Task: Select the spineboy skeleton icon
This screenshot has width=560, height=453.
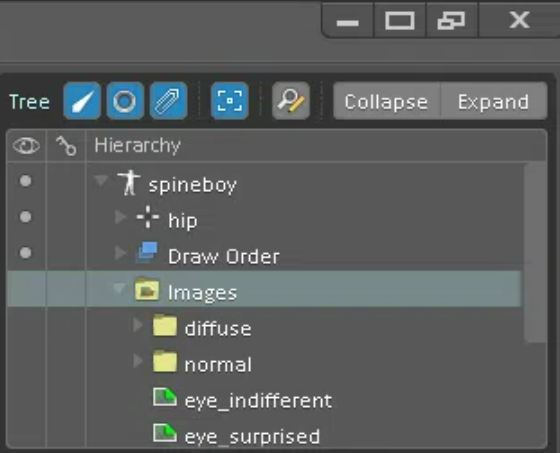Action: [129, 183]
